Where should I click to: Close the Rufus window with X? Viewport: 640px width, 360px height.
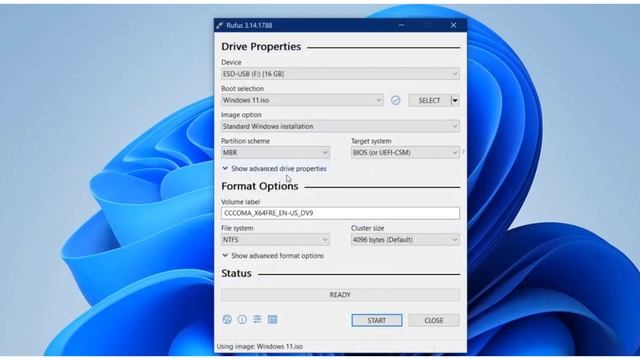(x=453, y=25)
